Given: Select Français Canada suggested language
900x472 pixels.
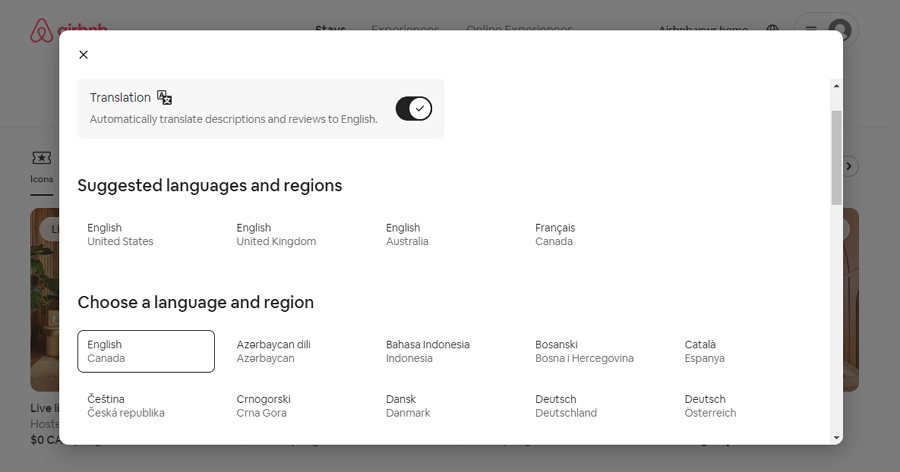Looking at the screenshot, I should (x=555, y=235).
